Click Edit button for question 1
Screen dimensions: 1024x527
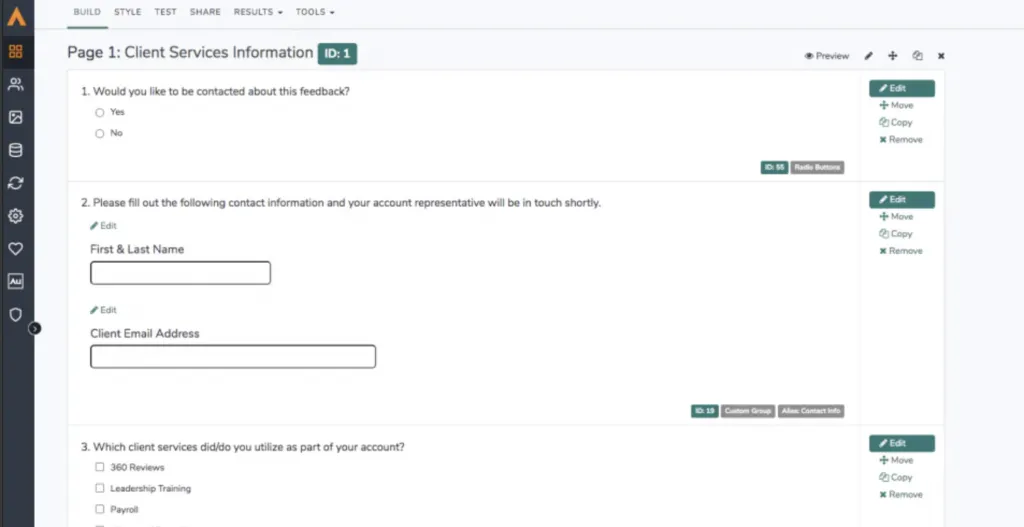coord(902,88)
